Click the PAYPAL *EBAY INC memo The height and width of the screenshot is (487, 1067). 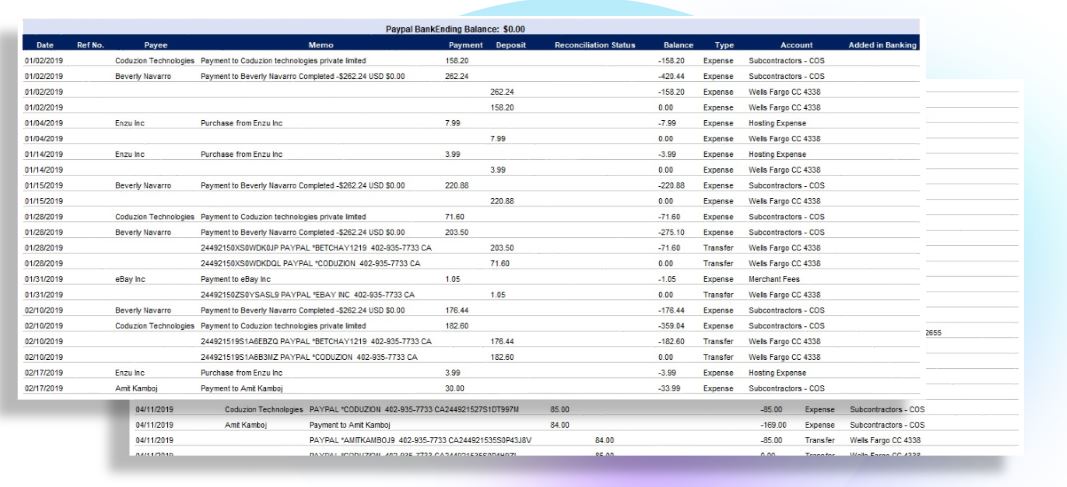pos(308,295)
